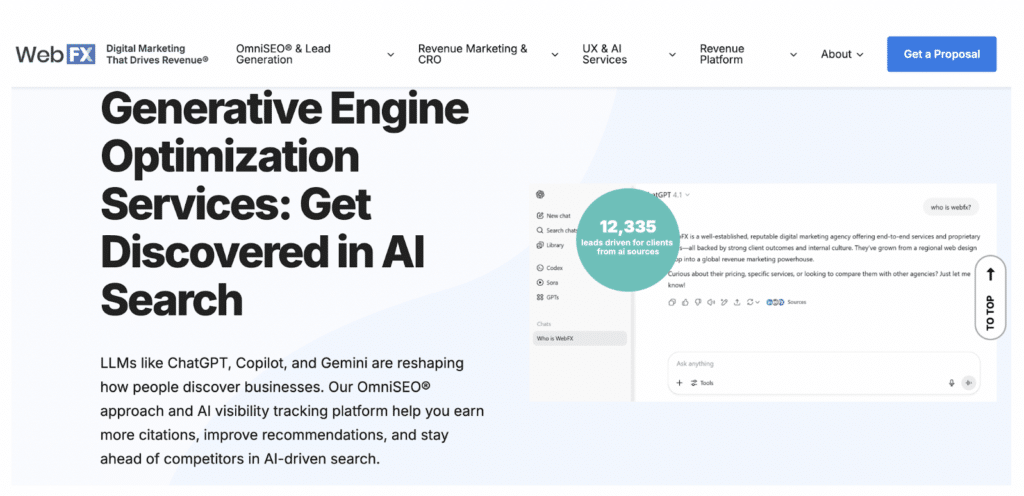Copy the ChatGPT response
The width and height of the screenshot is (1024, 496).
(x=672, y=302)
